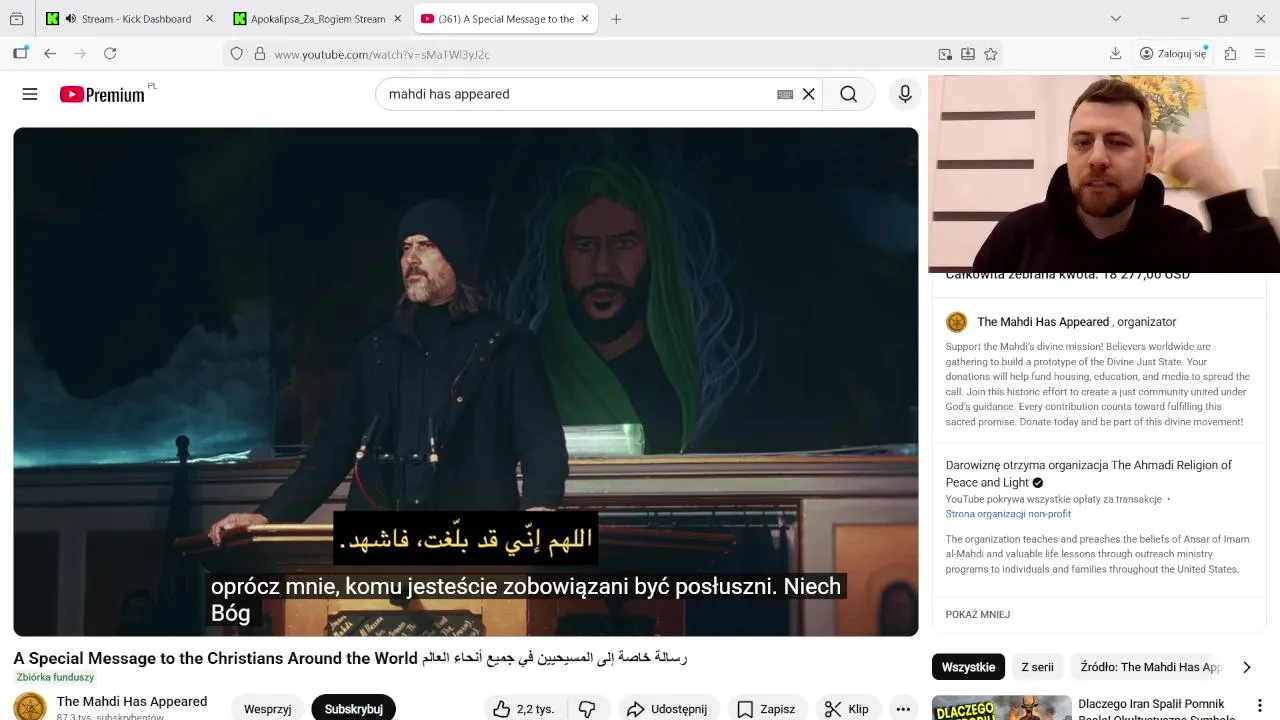
Task: Go forward in browser history
Action: coord(80,54)
